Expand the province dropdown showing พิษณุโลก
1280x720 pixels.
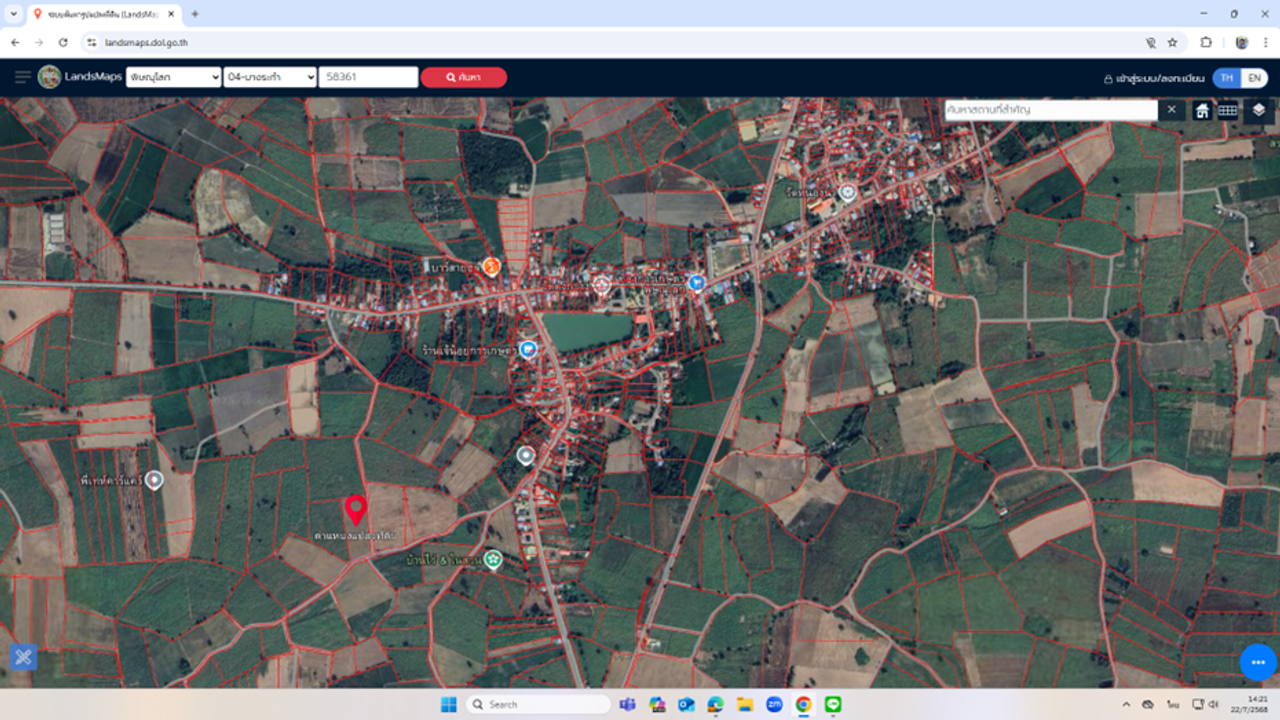point(173,77)
